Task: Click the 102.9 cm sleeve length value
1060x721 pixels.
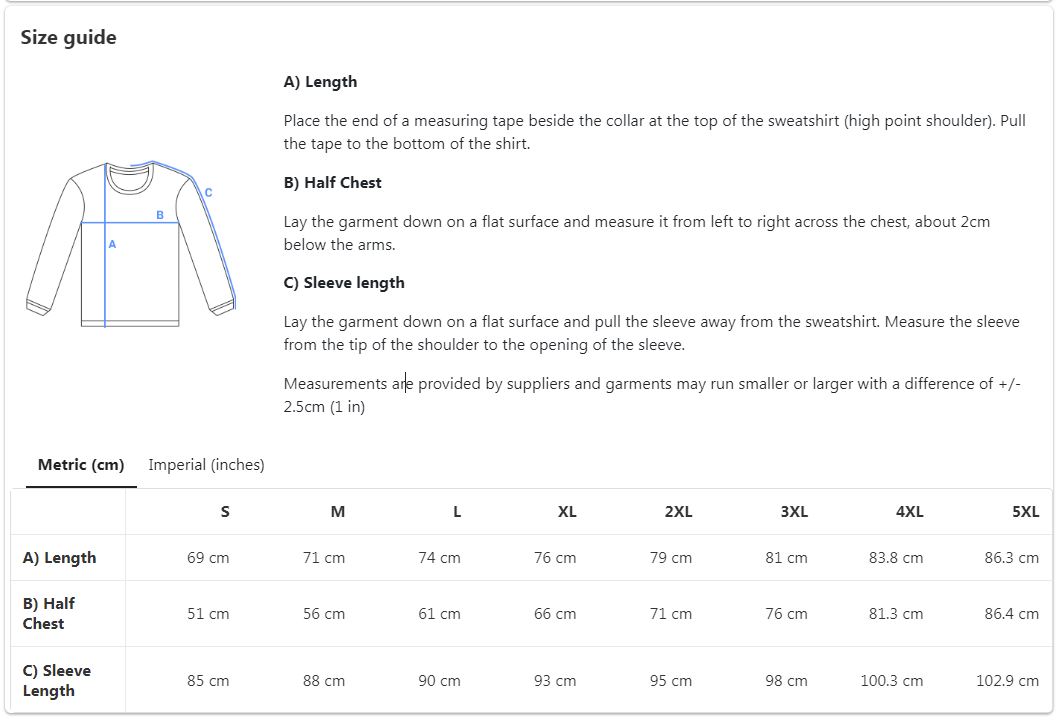Action: click(x=1007, y=680)
